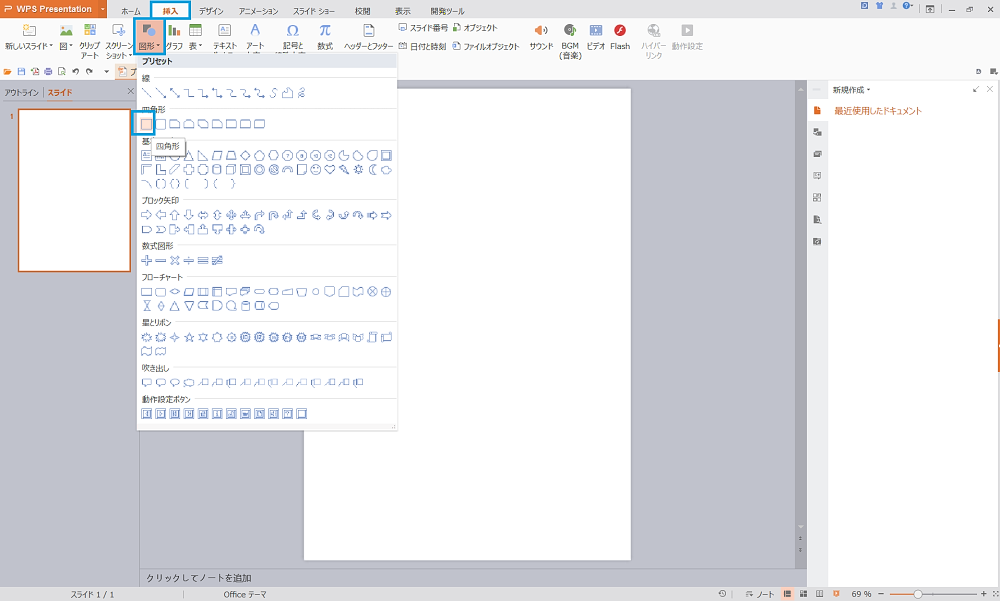The height and width of the screenshot is (601, 1000).
Task: Click ファイルオブジェクト button
Action: (x=486, y=46)
